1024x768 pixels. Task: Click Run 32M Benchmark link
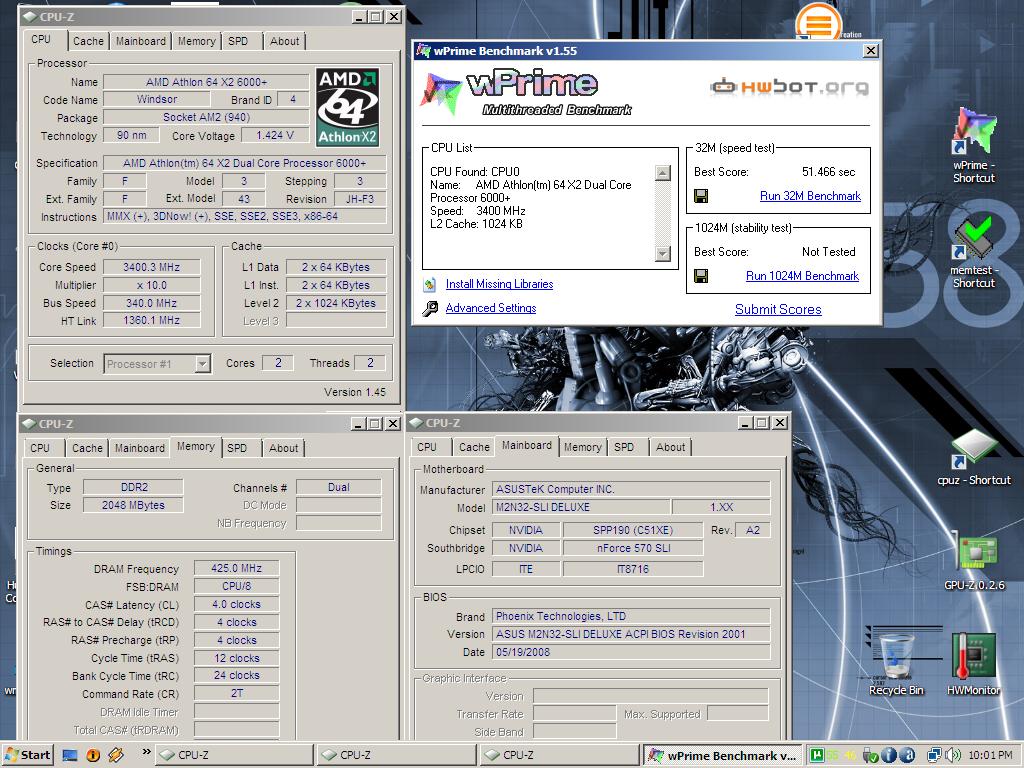810,196
